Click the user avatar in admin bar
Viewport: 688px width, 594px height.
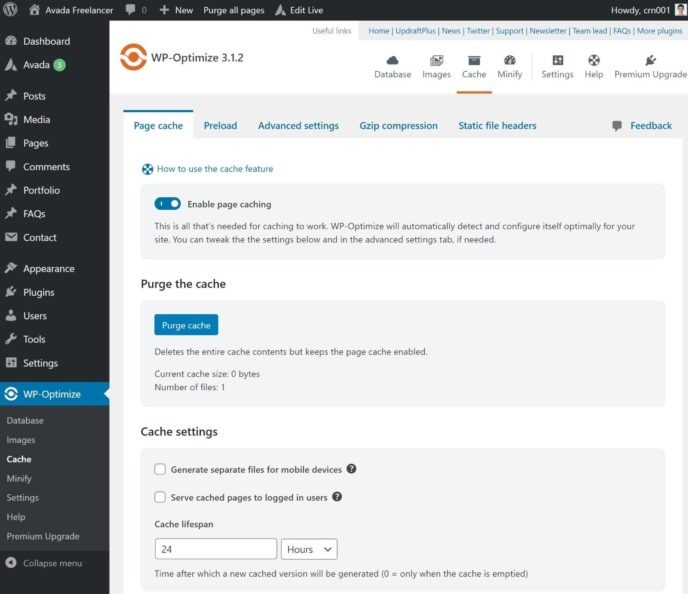[x=681, y=10]
